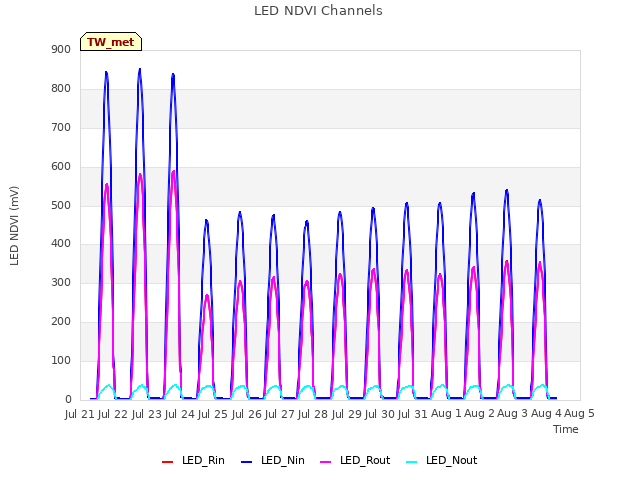
Task: Click the 300 y-axis tick label
Action: (61, 283)
